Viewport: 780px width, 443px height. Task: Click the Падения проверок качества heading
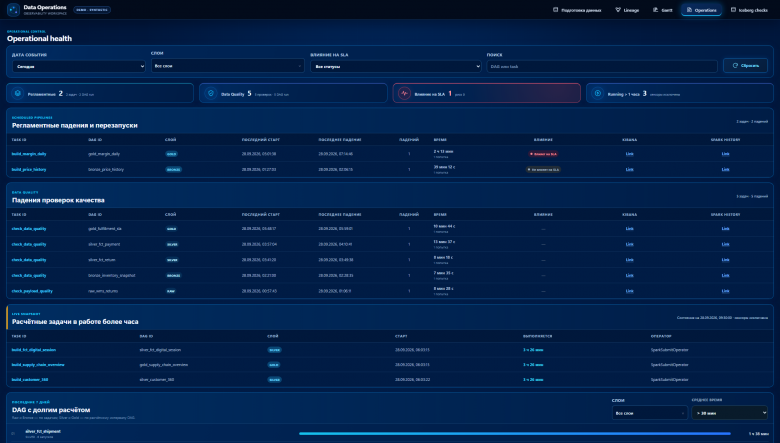[58, 200]
